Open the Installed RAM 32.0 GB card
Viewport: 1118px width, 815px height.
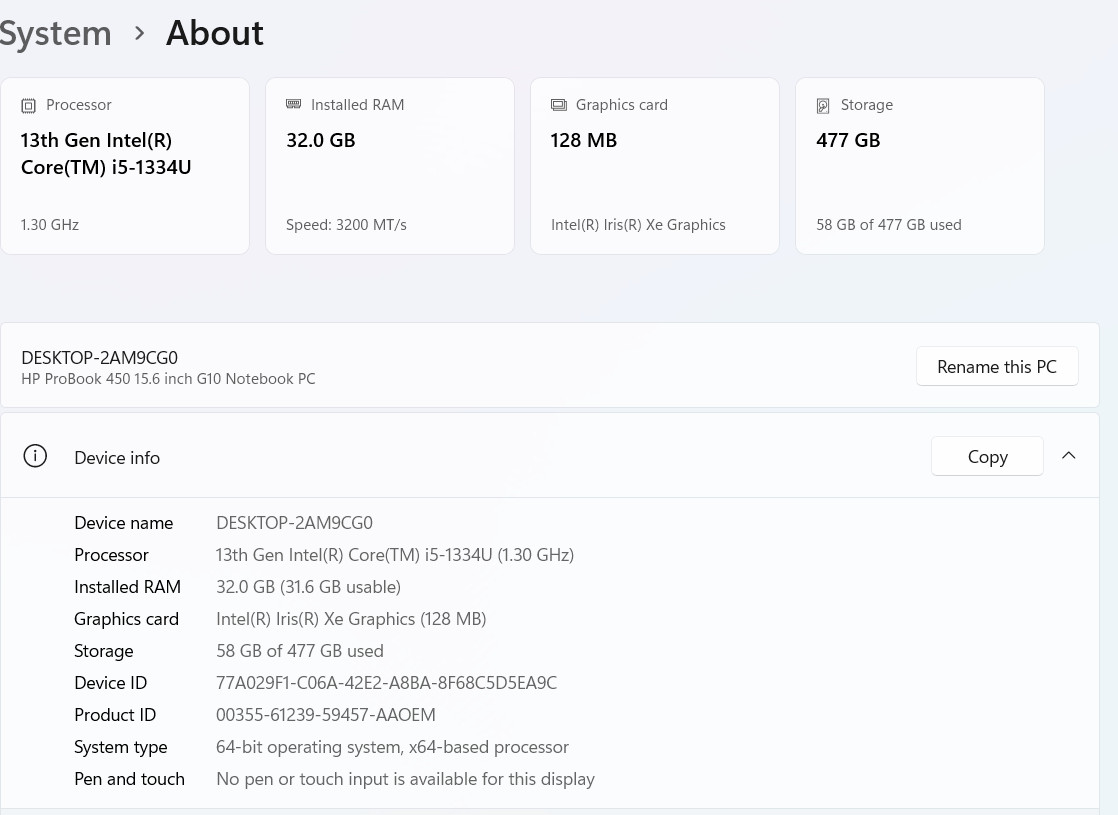tap(390, 166)
